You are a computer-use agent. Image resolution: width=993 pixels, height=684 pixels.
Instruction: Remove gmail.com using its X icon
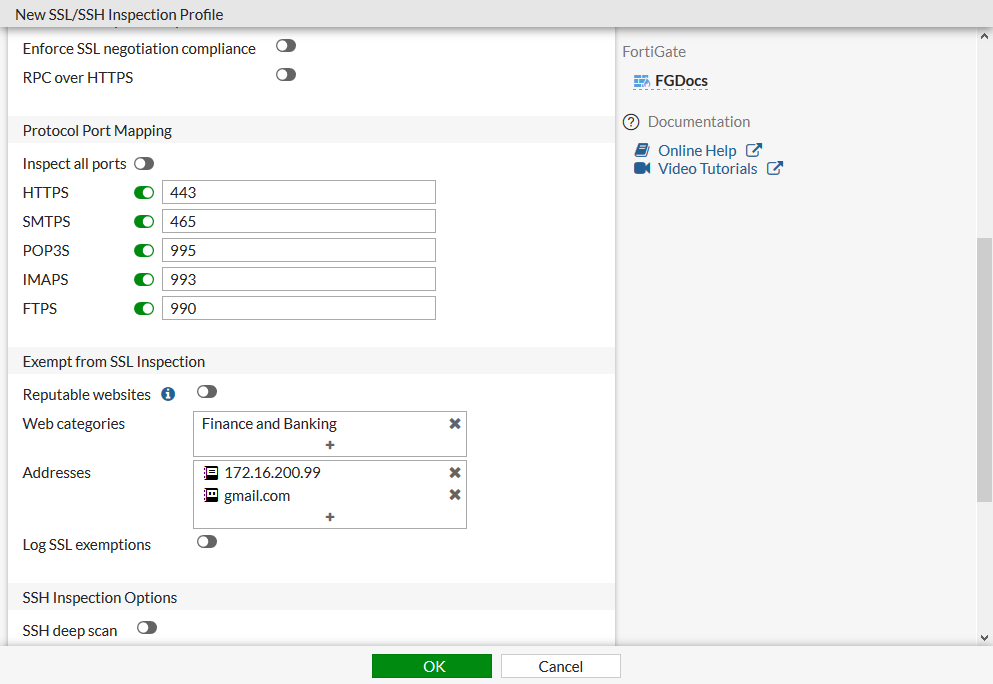click(455, 495)
